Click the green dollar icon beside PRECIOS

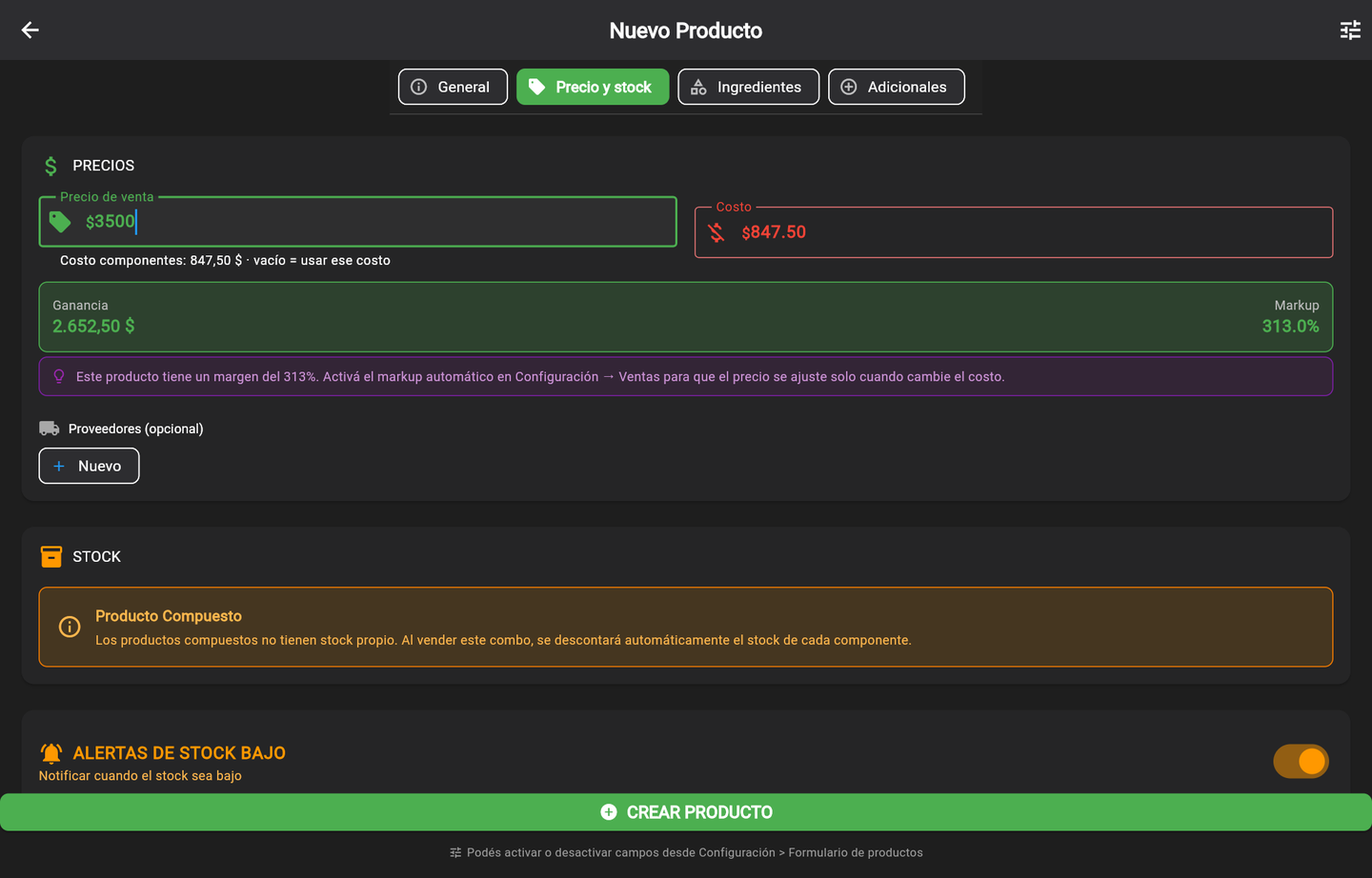click(x=51, y=167)
